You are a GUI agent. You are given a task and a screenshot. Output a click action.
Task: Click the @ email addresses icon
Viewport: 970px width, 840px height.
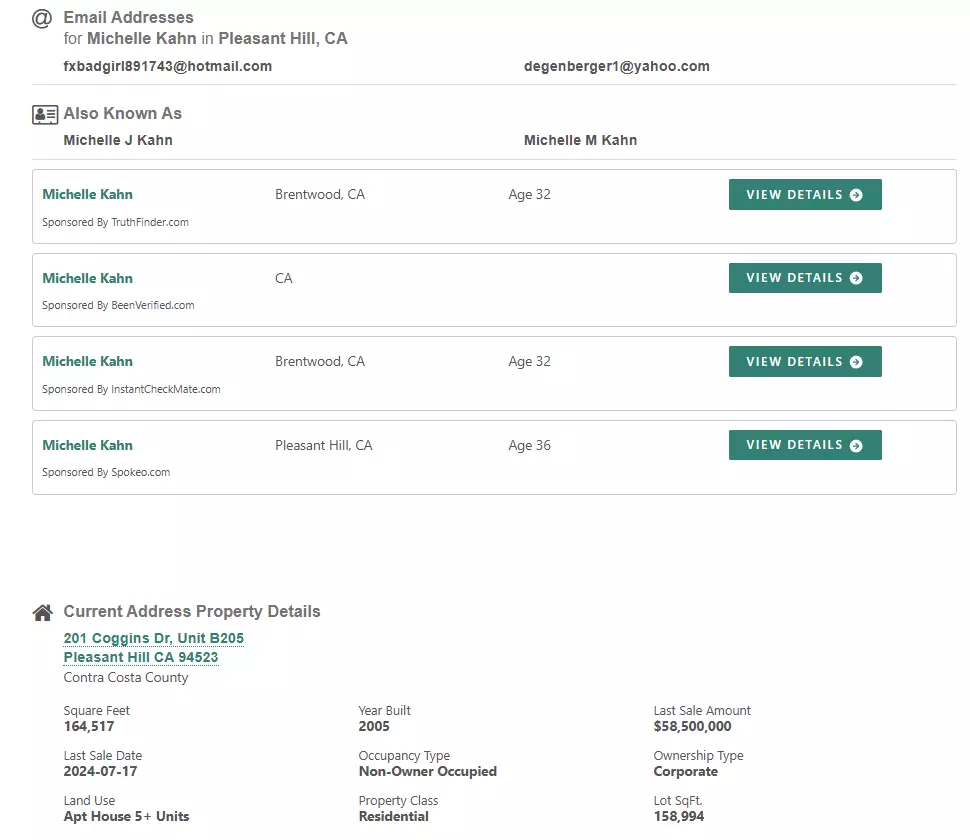pos(41,19)
